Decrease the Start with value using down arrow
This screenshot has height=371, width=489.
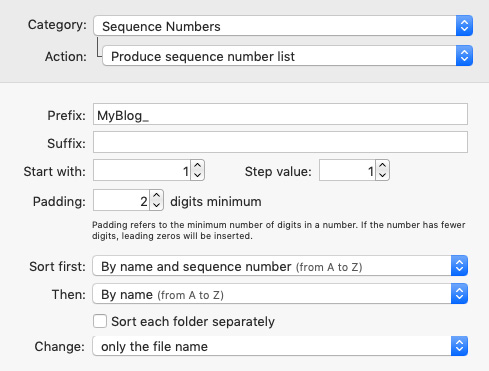pyautogui.click(x=198, y=175)
